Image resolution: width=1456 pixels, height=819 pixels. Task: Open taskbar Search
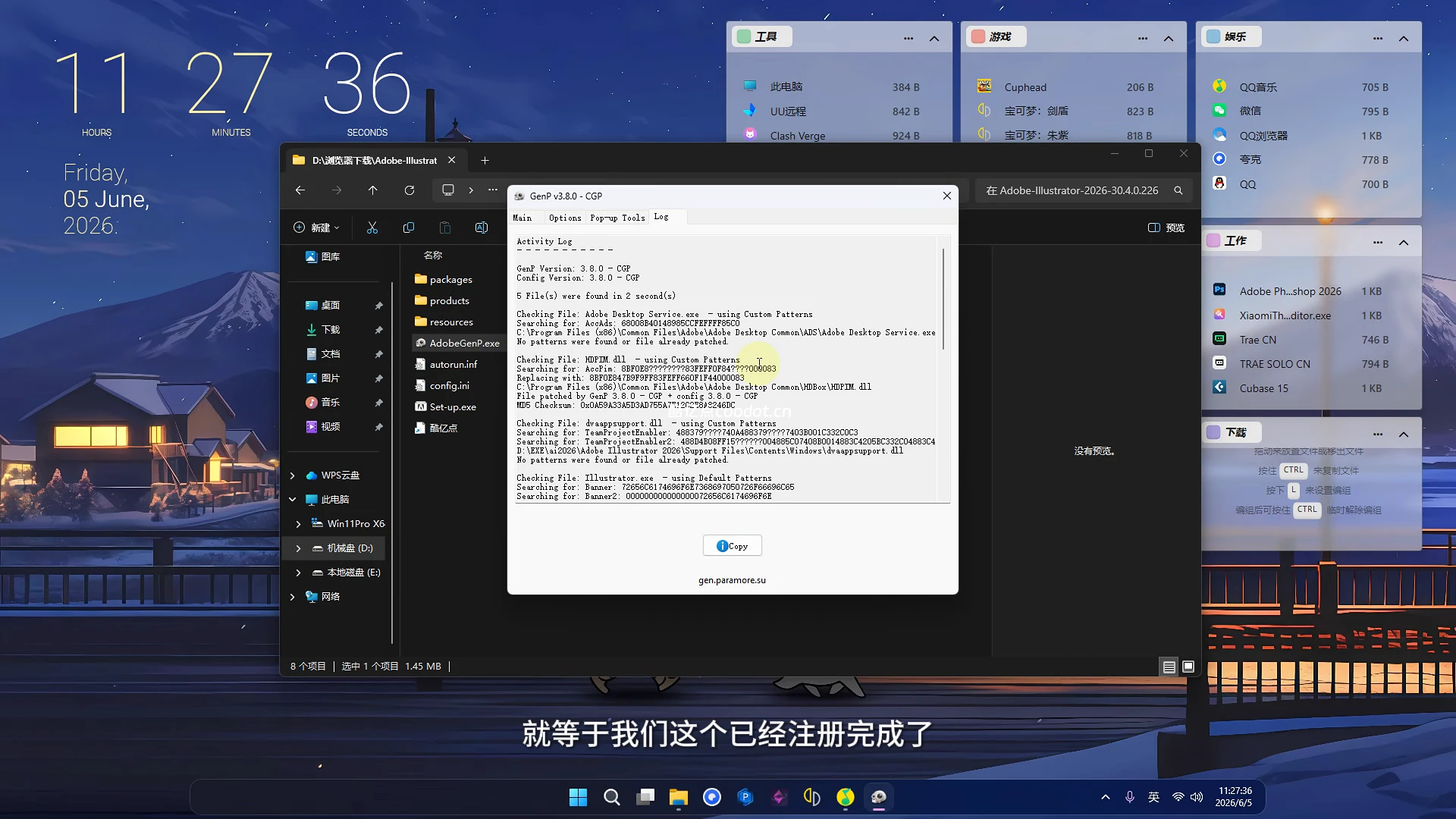click(611, 797)
